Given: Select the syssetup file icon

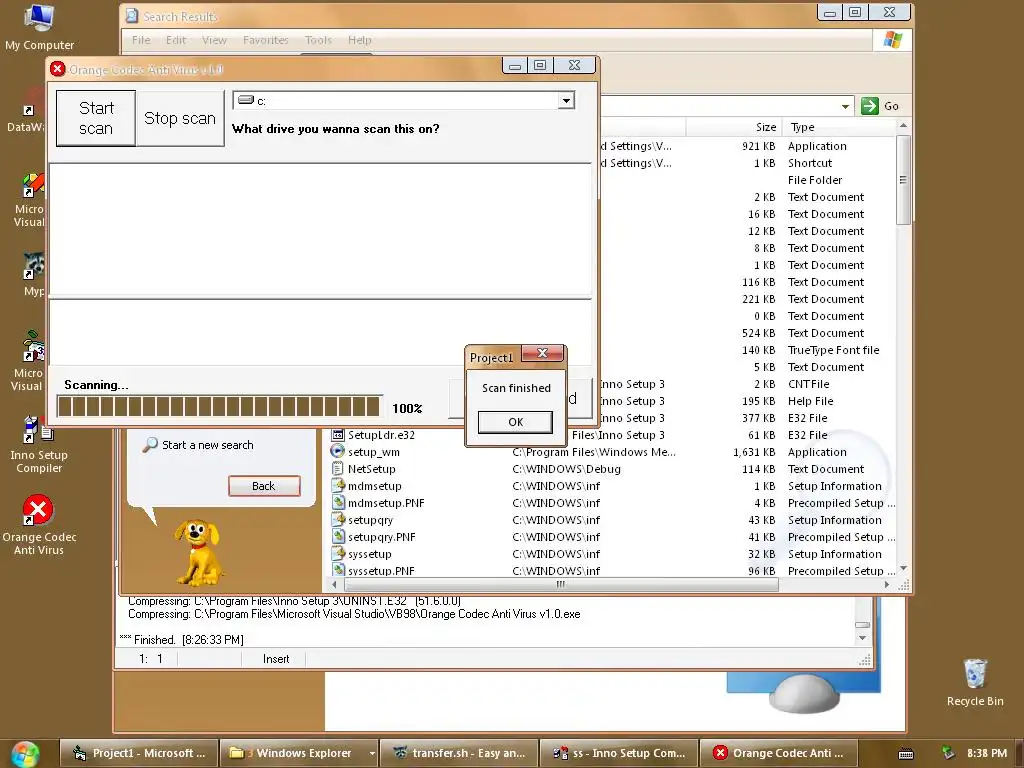Looking at the screenshot, I should tap(338, 554).
